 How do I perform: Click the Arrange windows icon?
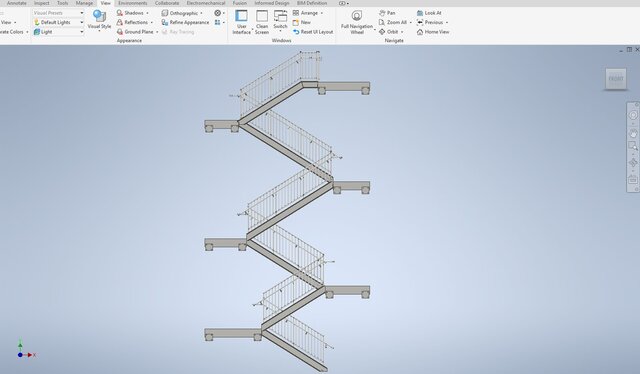pyautogui.click(x=296, y=13)
